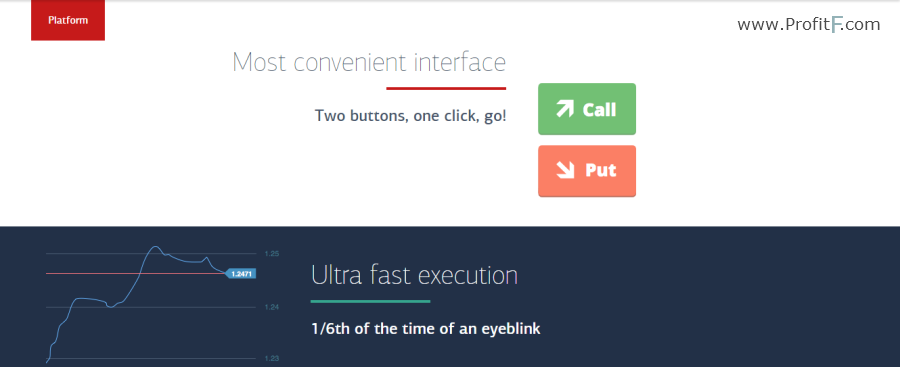Viewport: 900px width, 367px height.
Task: Click the blue price line peak on chart
Action: 155,248
